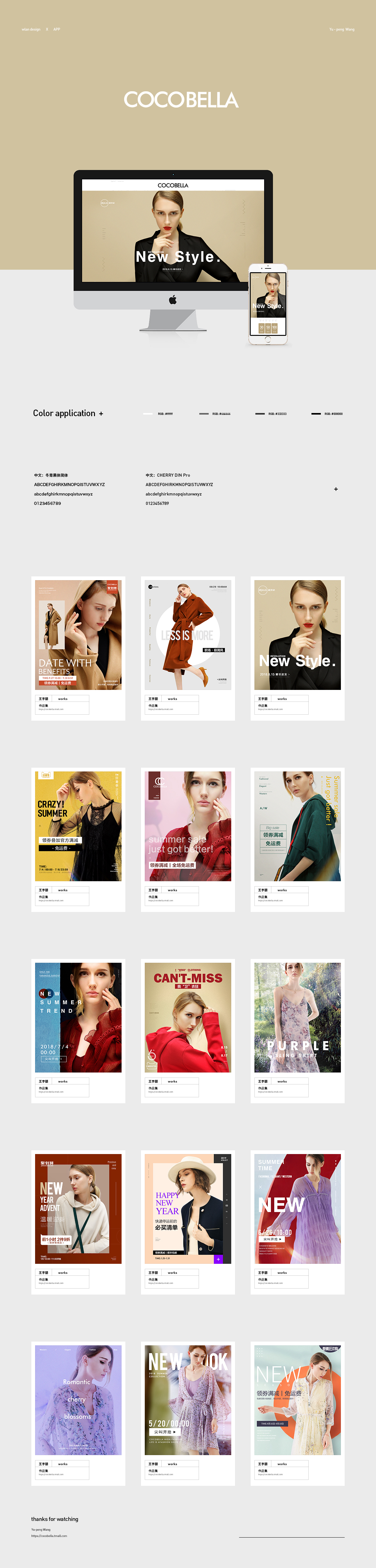Tap the purple plus button on the Happy New Year poster
This screenshot has height=1568, width=376.
218,1259
